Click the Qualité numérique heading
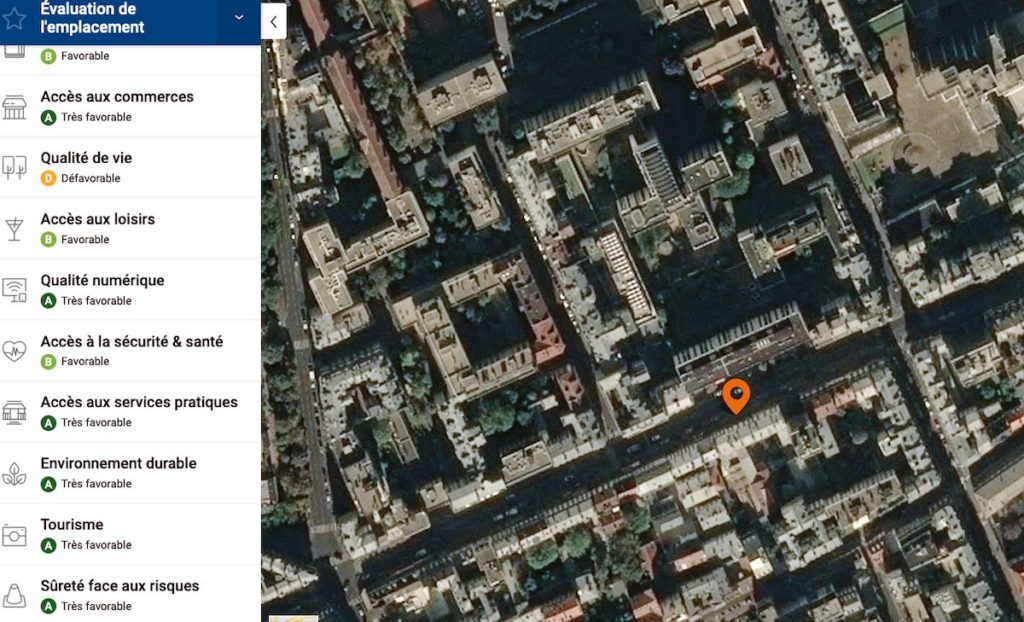Screen dimensions: 1024x622 (103, 280)
